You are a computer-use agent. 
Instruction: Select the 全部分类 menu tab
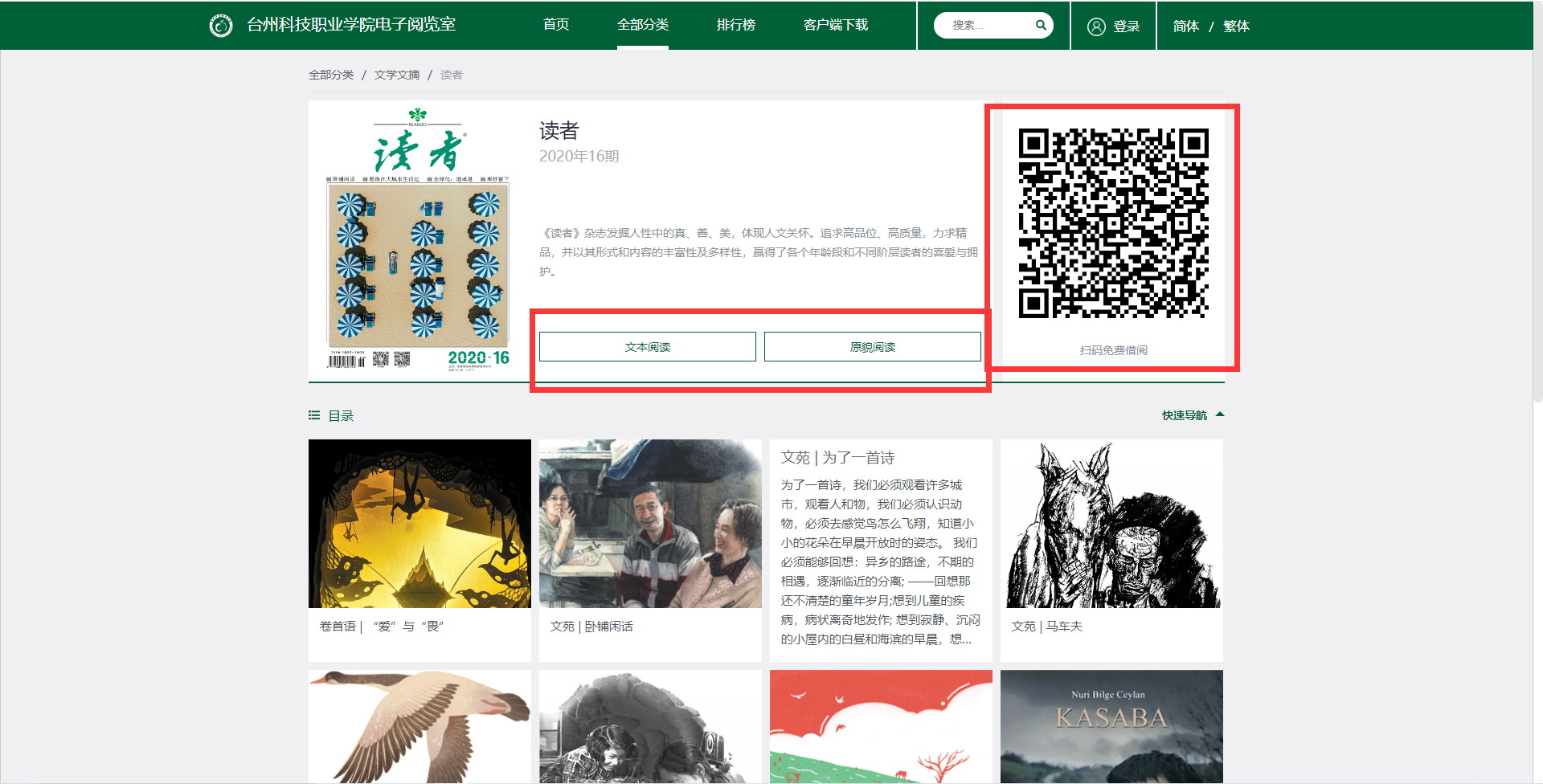pyautogui.click(x=643, y=25)
